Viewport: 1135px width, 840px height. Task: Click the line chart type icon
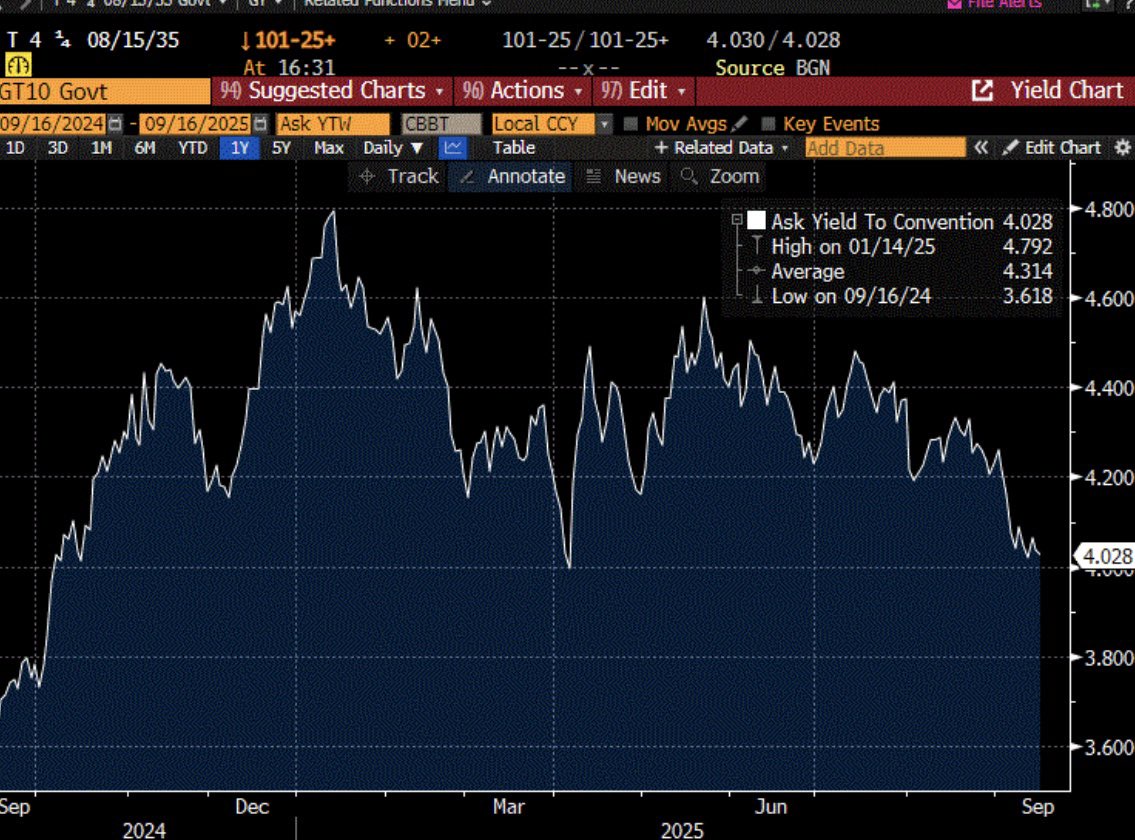point(453,148)
